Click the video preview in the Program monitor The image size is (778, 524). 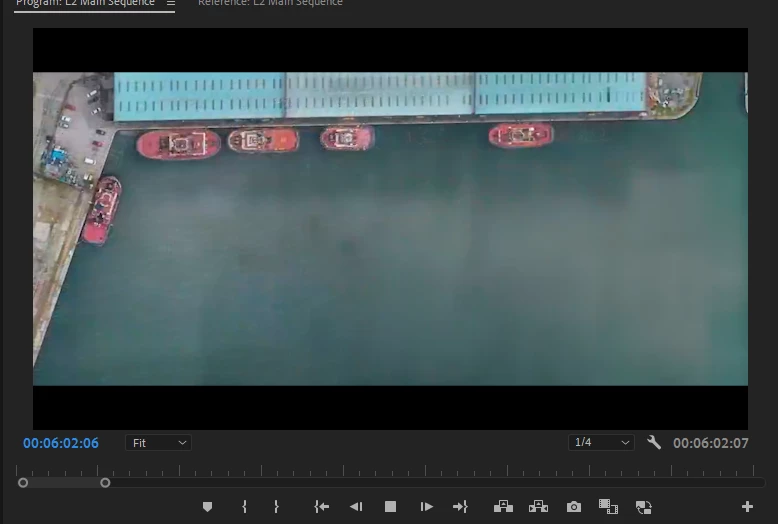[390, 229]
